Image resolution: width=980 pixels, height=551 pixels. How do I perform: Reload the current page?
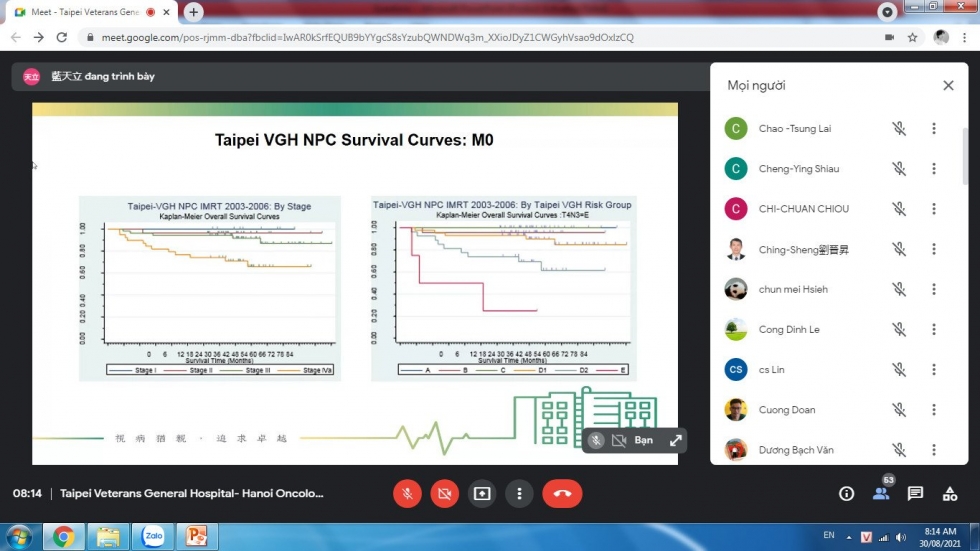[62, 37]
